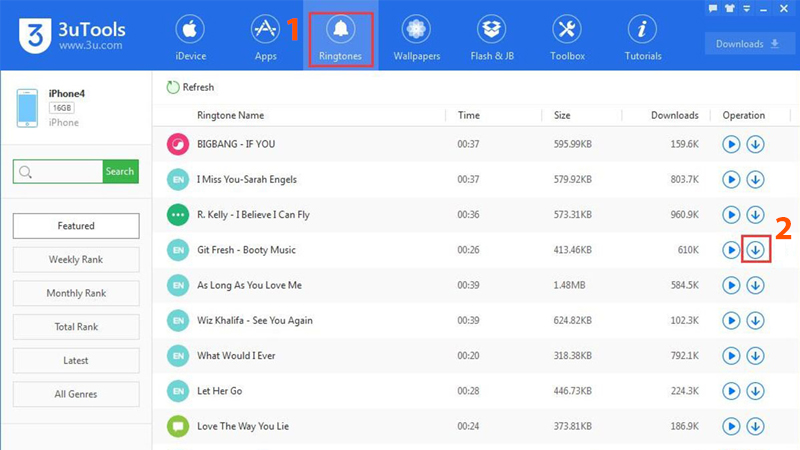Download Git Fresh - Booty Music ringtone
Screen dimensions: 800x450
pos(756,250)
